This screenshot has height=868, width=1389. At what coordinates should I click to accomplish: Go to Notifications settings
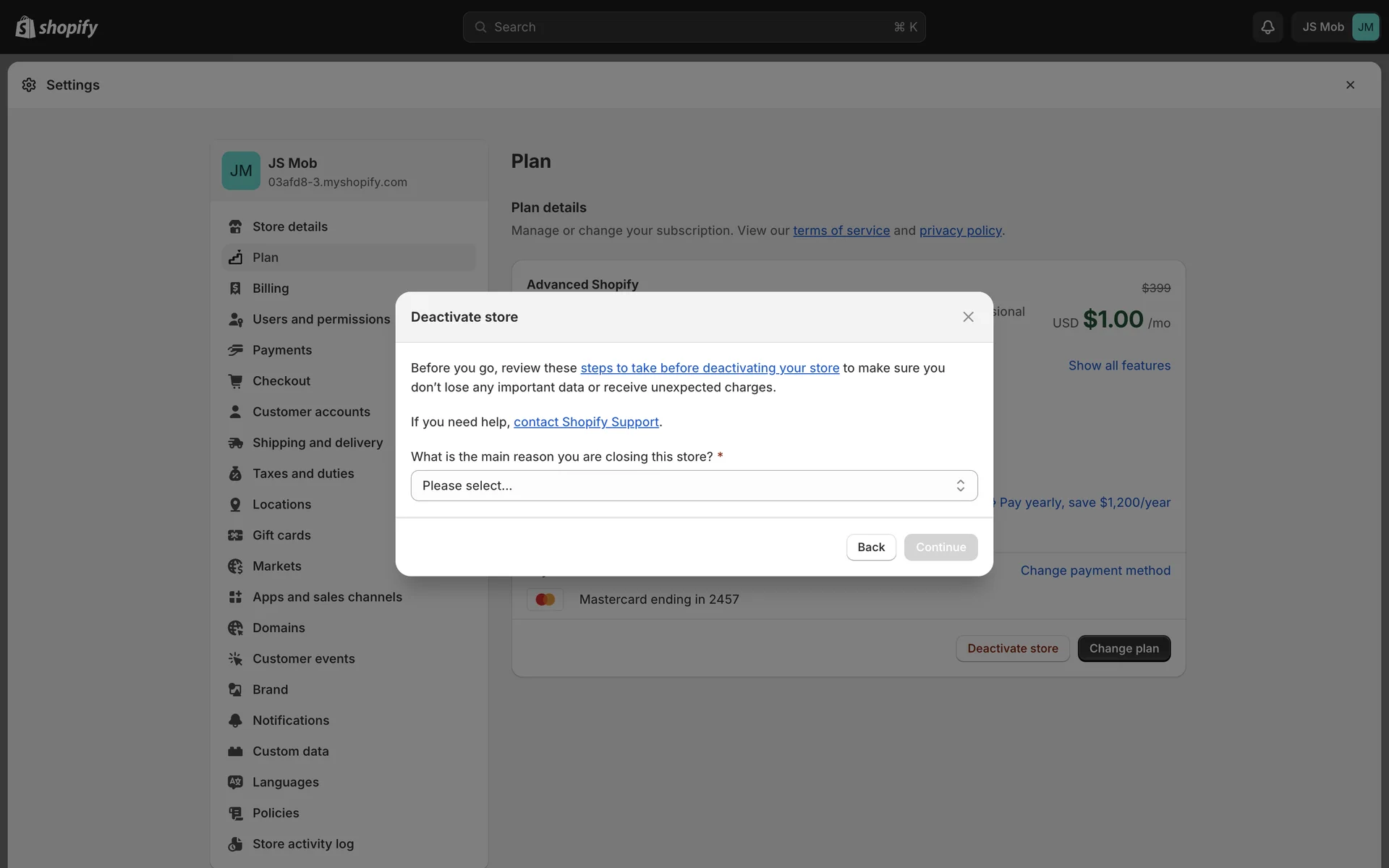point(290,720)
